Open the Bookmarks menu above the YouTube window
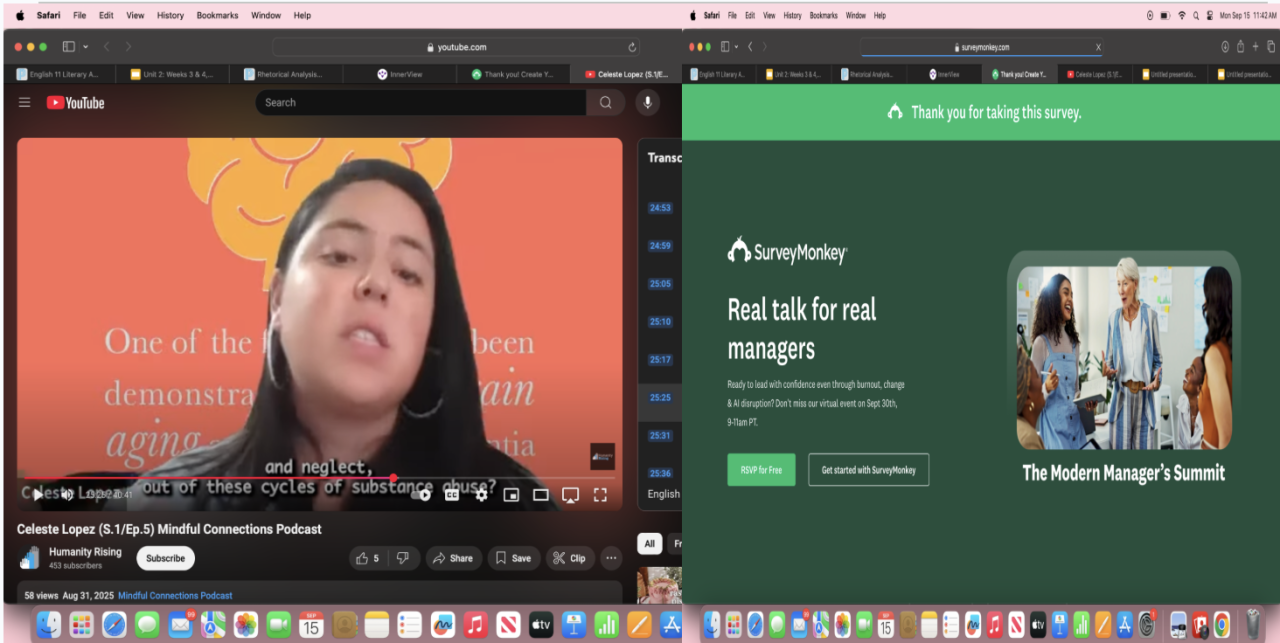 [x=216, y=15]
